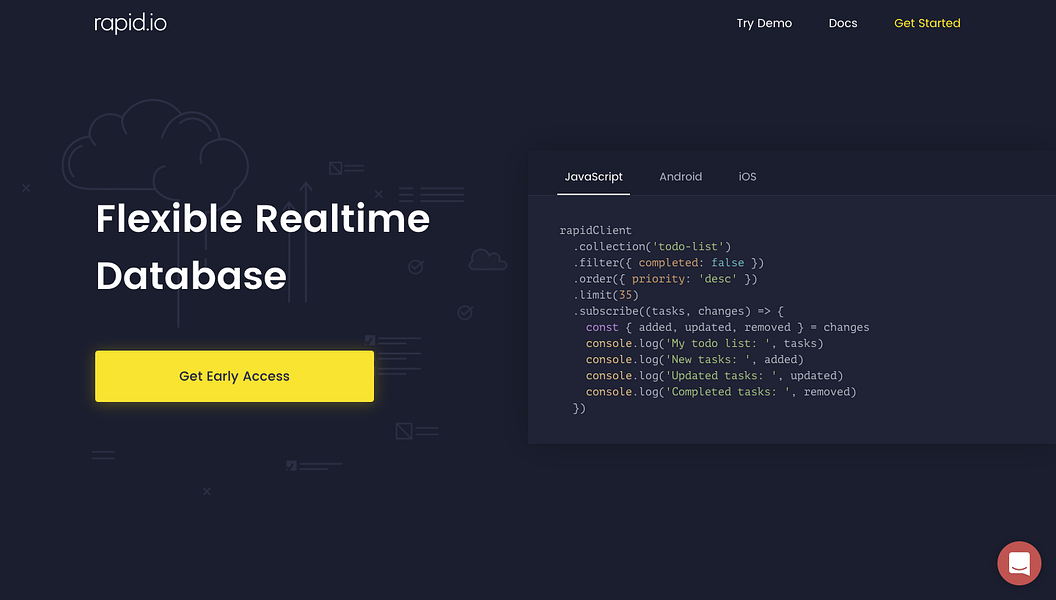Click Try Demo in the navigation

pyautogui.click(x=764, y=22)
